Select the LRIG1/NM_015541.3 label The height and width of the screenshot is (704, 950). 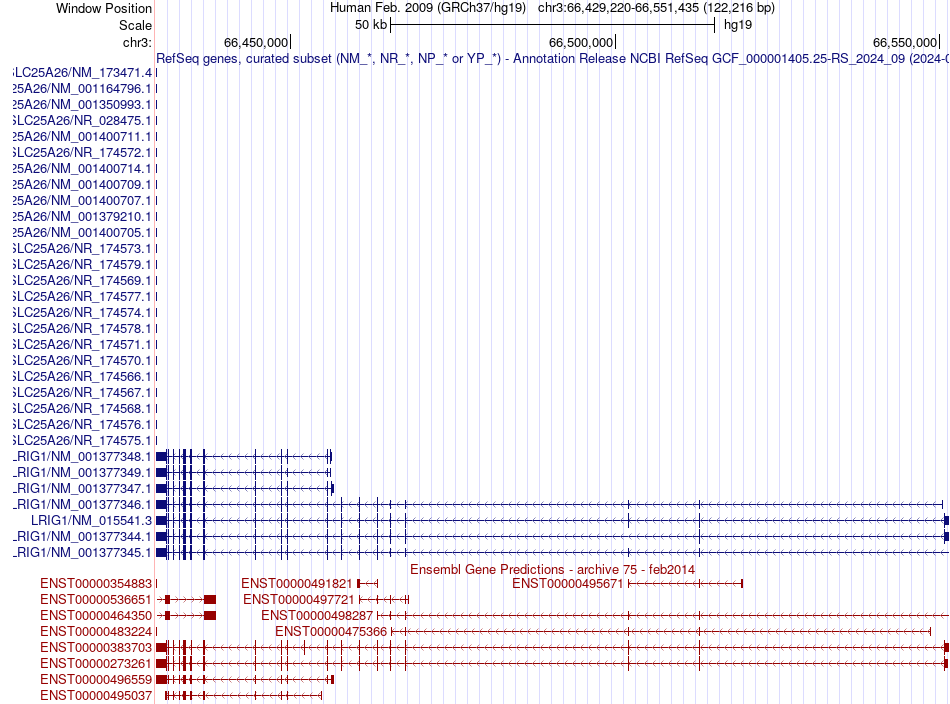(91, 520)
